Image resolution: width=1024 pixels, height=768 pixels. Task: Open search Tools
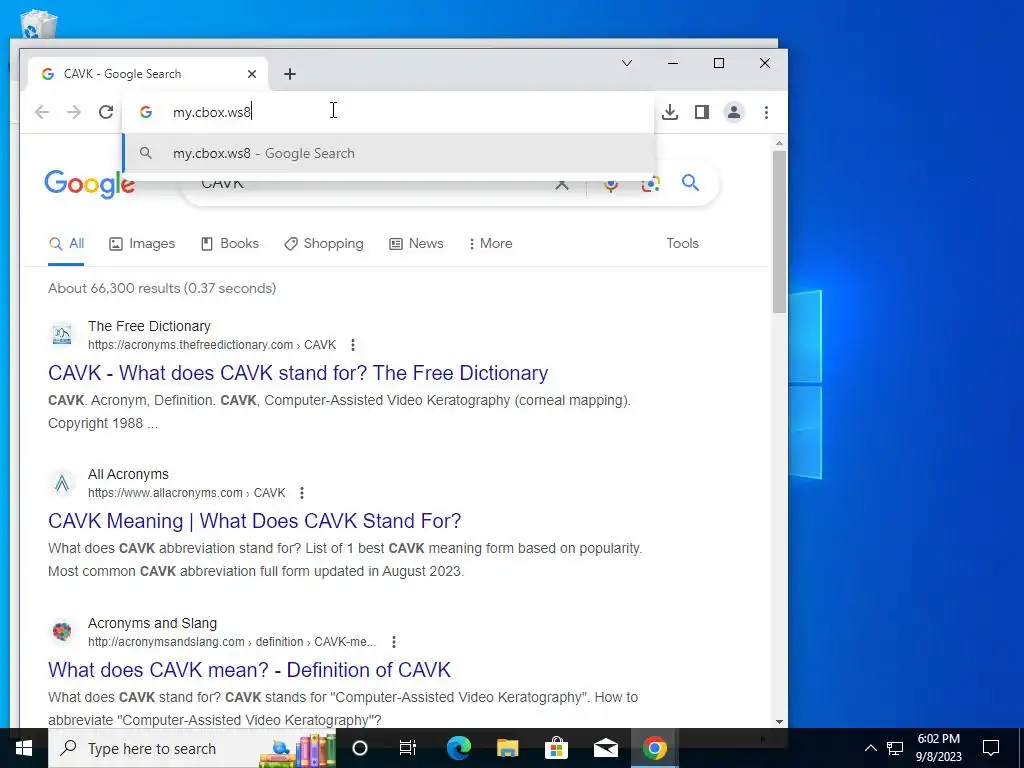(682, 244)
